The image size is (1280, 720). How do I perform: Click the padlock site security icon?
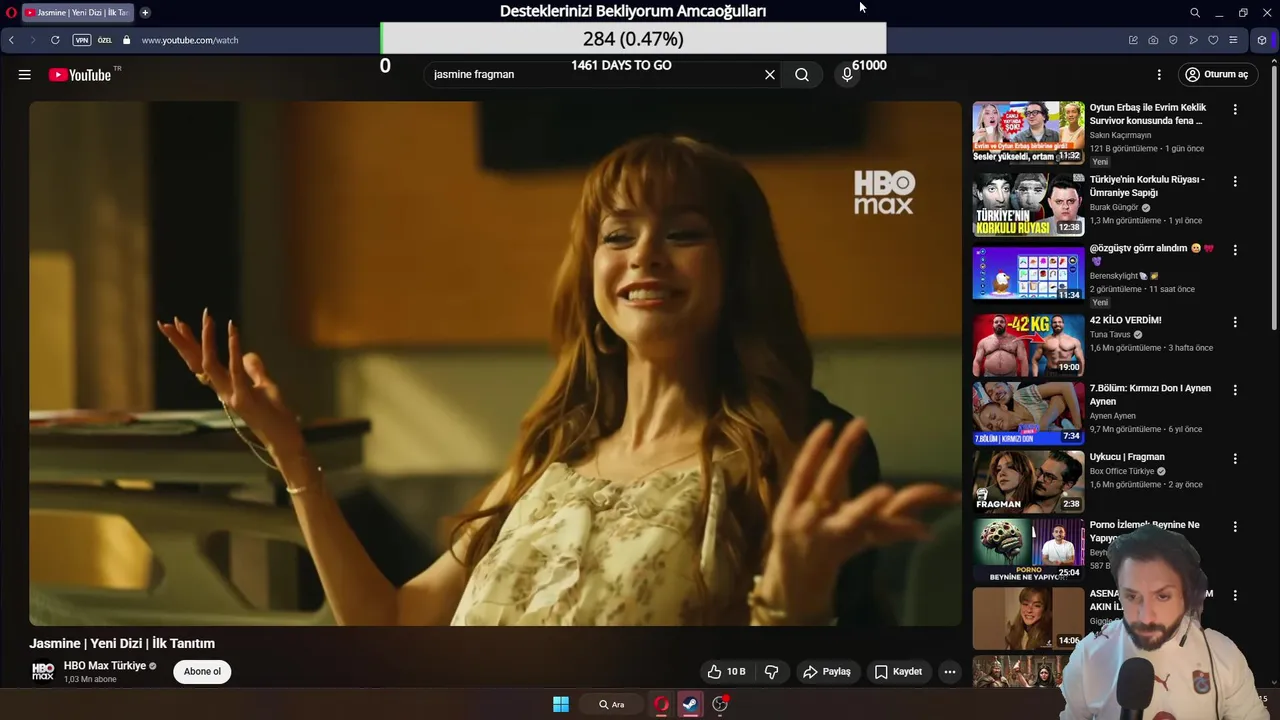point(126,40)
